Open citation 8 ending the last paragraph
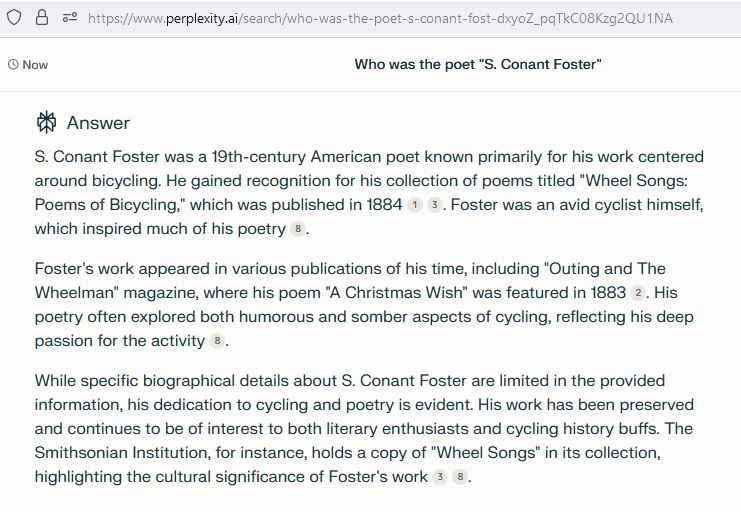This screenshot has width=741, height=512. pyautogui.click(x=459, y=477)
